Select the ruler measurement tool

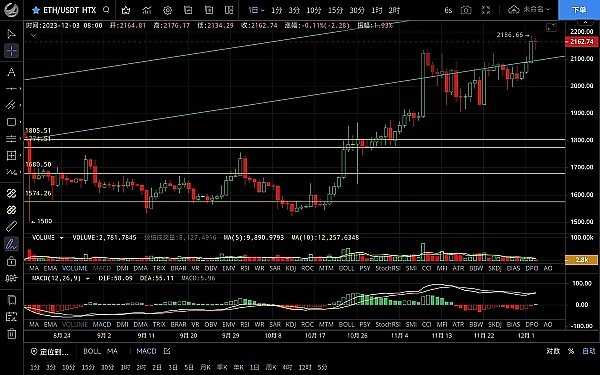pos(11,226)
